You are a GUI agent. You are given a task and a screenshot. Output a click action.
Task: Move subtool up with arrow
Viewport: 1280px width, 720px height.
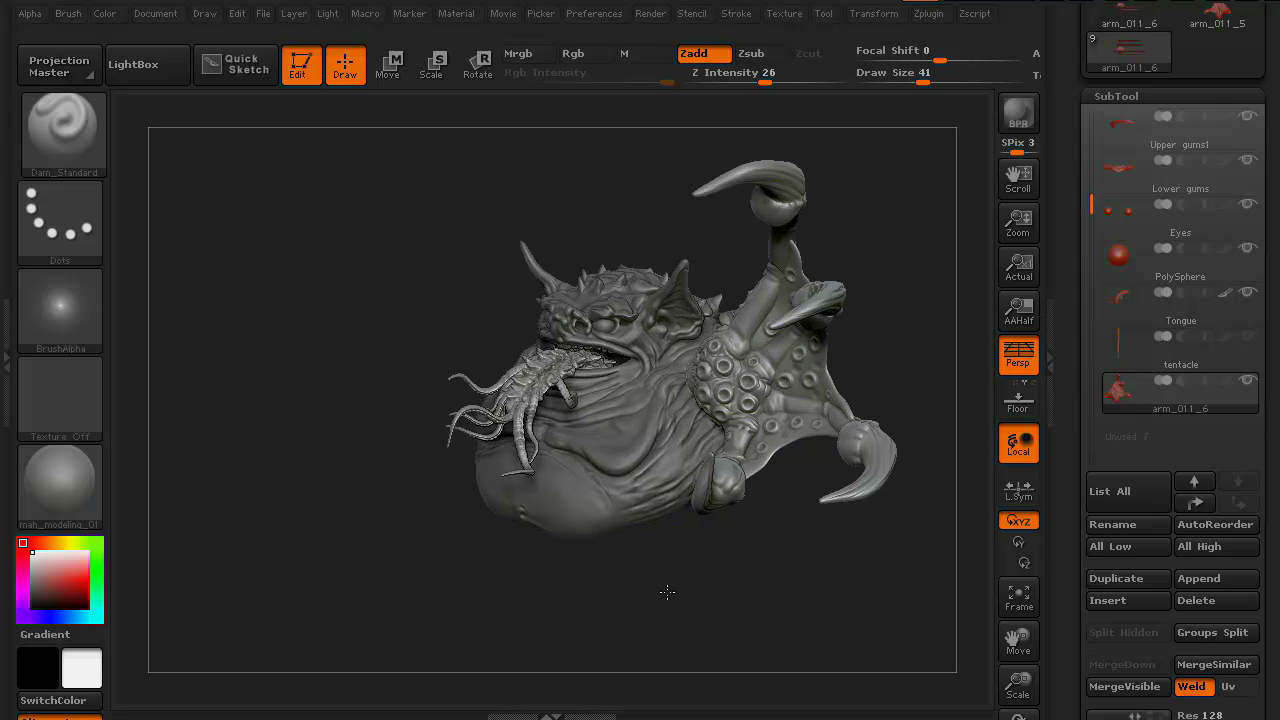[x=1194, y=481]
